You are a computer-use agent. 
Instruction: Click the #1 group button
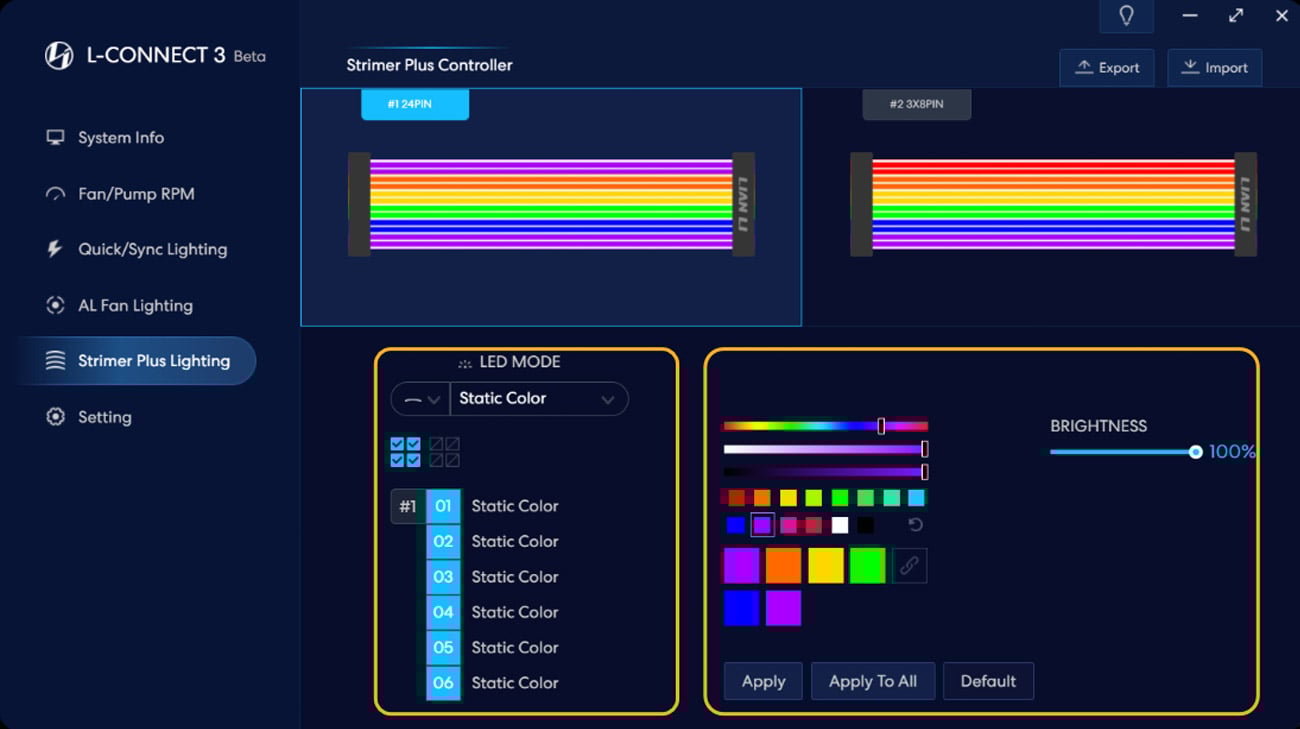tap(408, 506)
